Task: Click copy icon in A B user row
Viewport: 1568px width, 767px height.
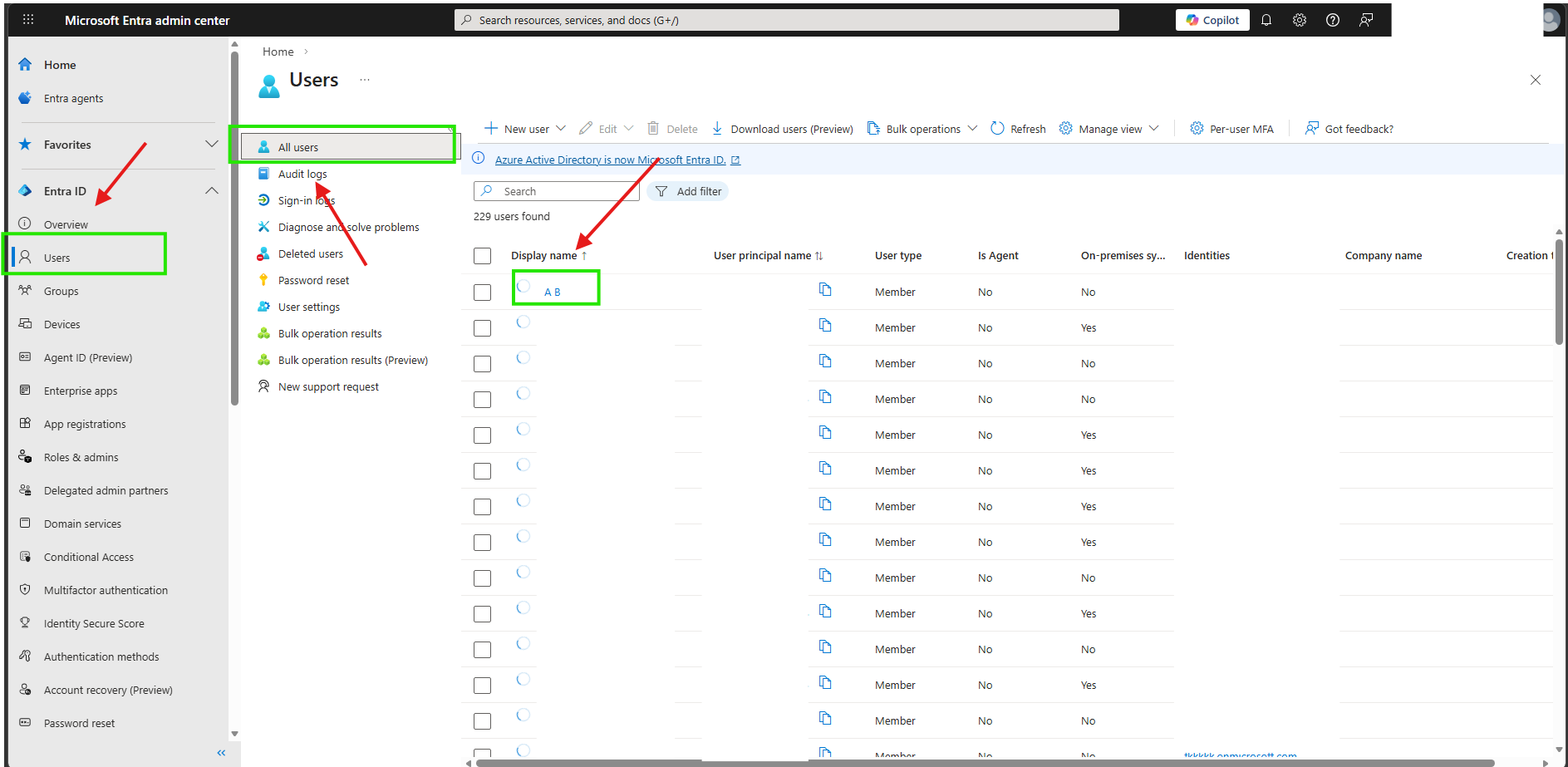Action: coord(825,289)
